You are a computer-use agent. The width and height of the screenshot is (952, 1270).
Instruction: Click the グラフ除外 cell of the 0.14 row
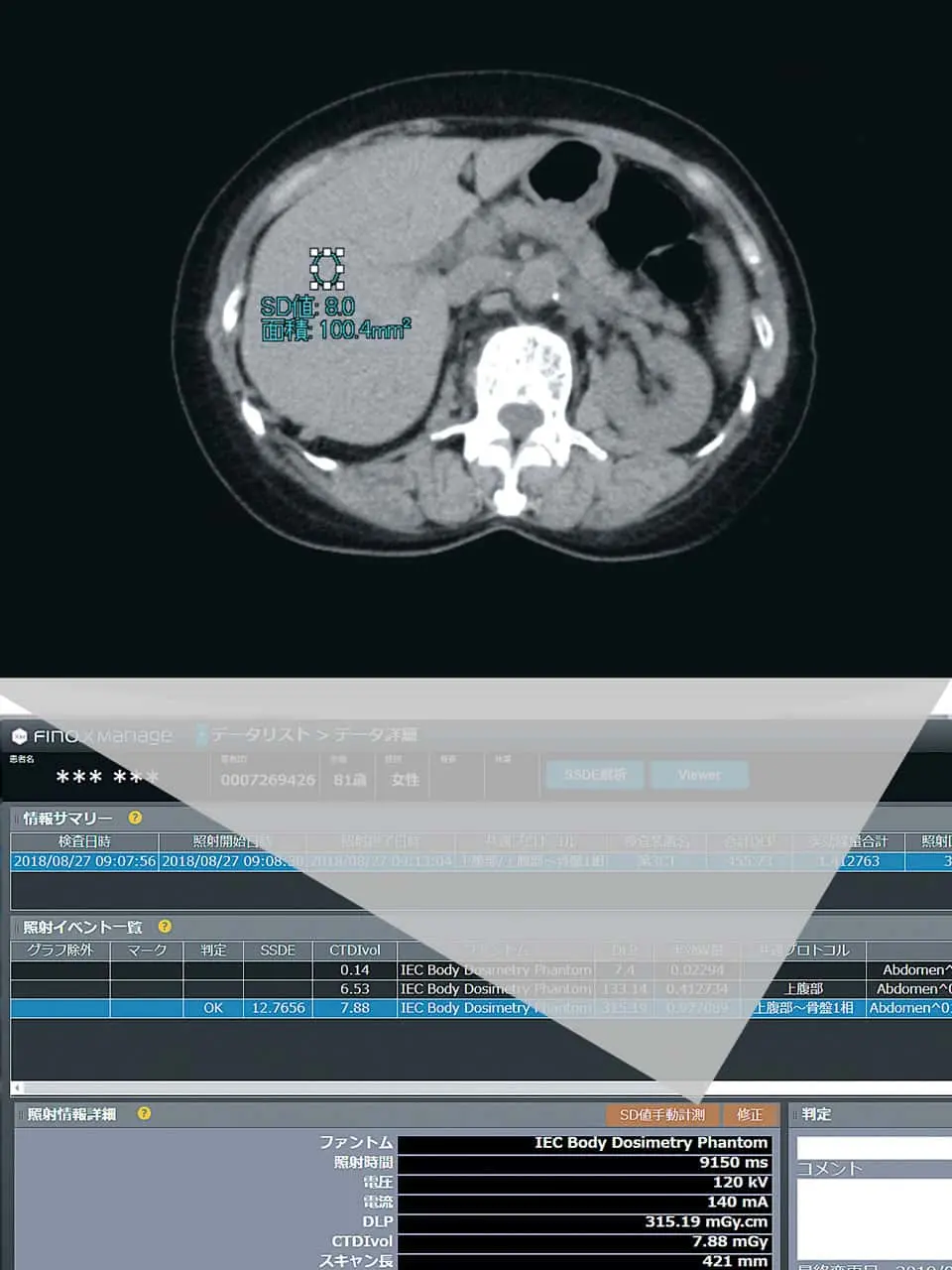(59, 969)
